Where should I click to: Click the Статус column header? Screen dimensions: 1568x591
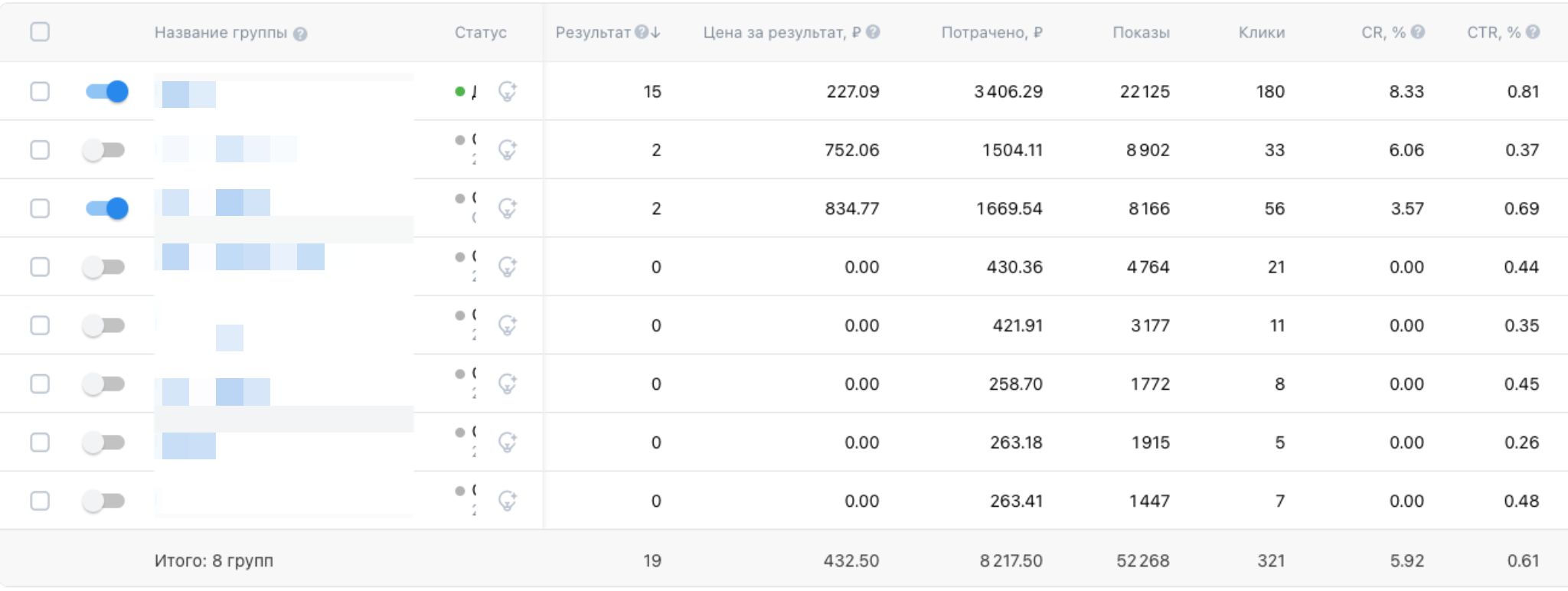click(x=480, y=33)
